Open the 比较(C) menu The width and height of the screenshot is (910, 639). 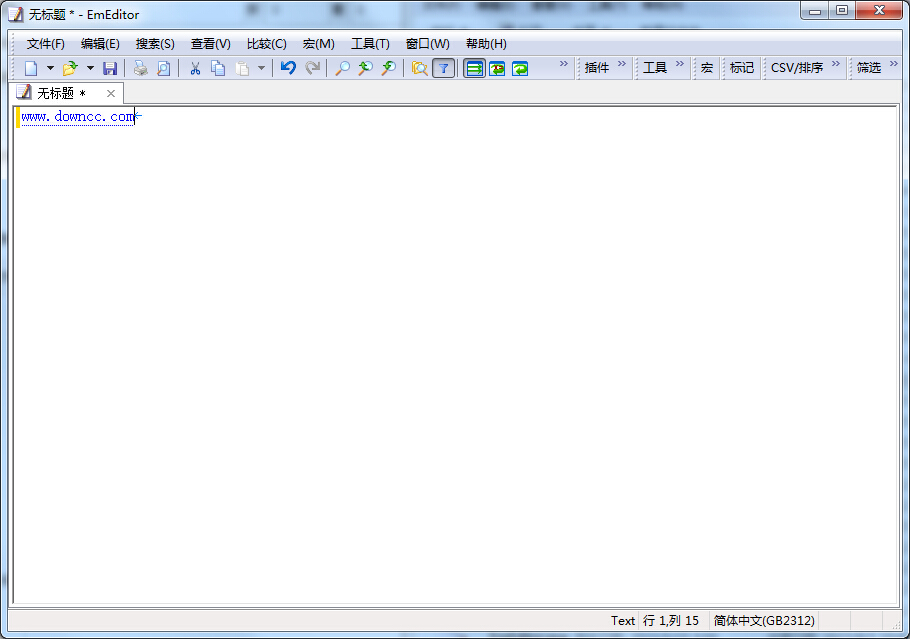[x=266, y=44]
